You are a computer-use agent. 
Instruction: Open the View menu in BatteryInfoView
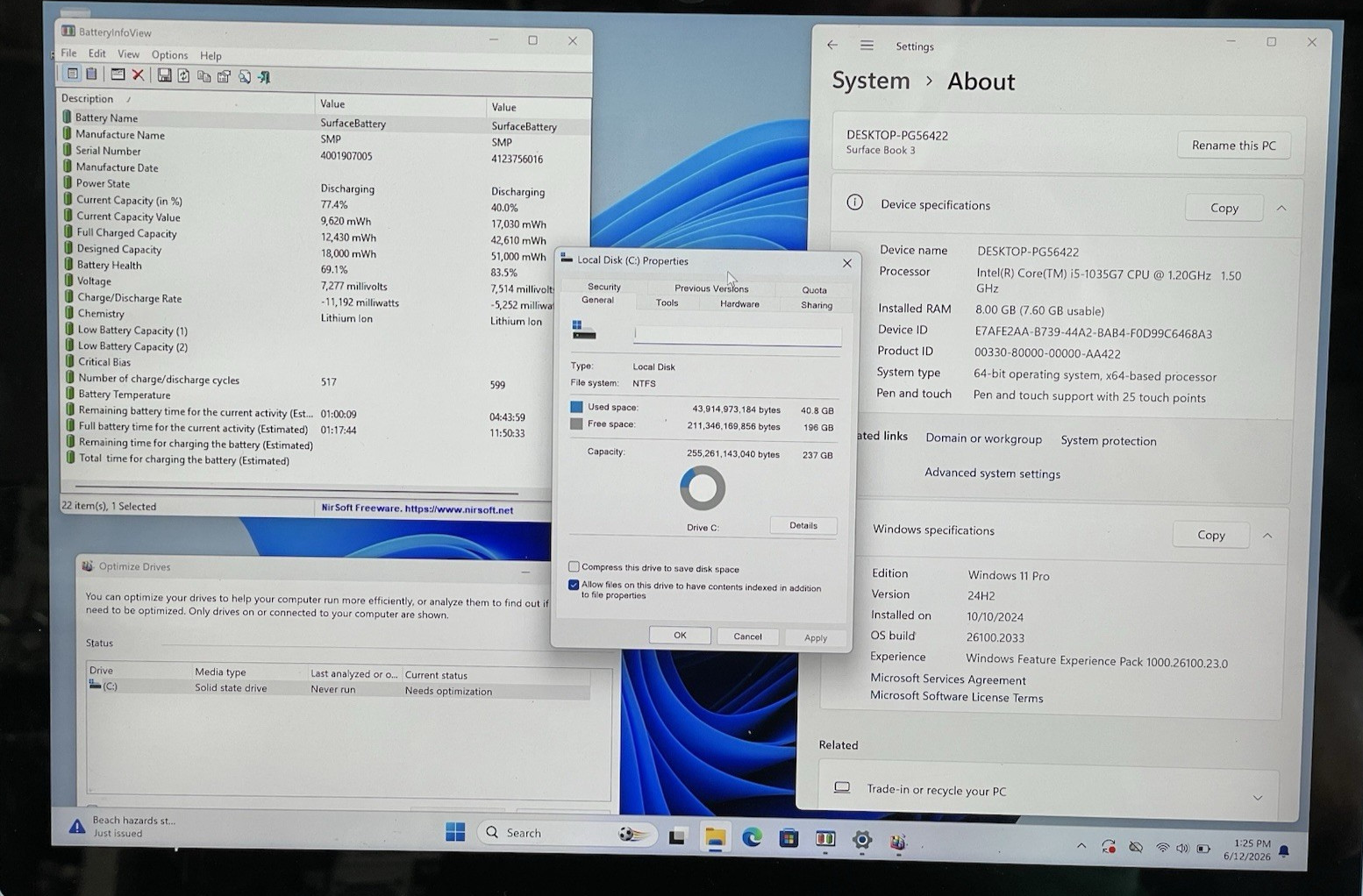tap(128, 54)
